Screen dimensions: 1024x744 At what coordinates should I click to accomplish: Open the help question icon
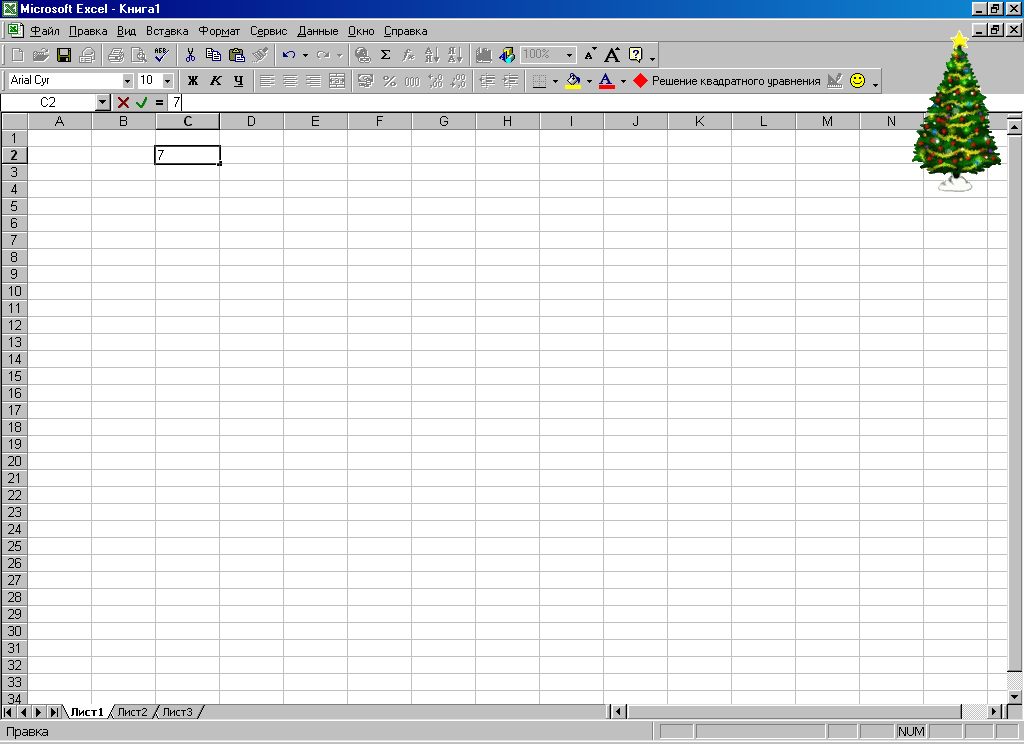click(635, 55)
